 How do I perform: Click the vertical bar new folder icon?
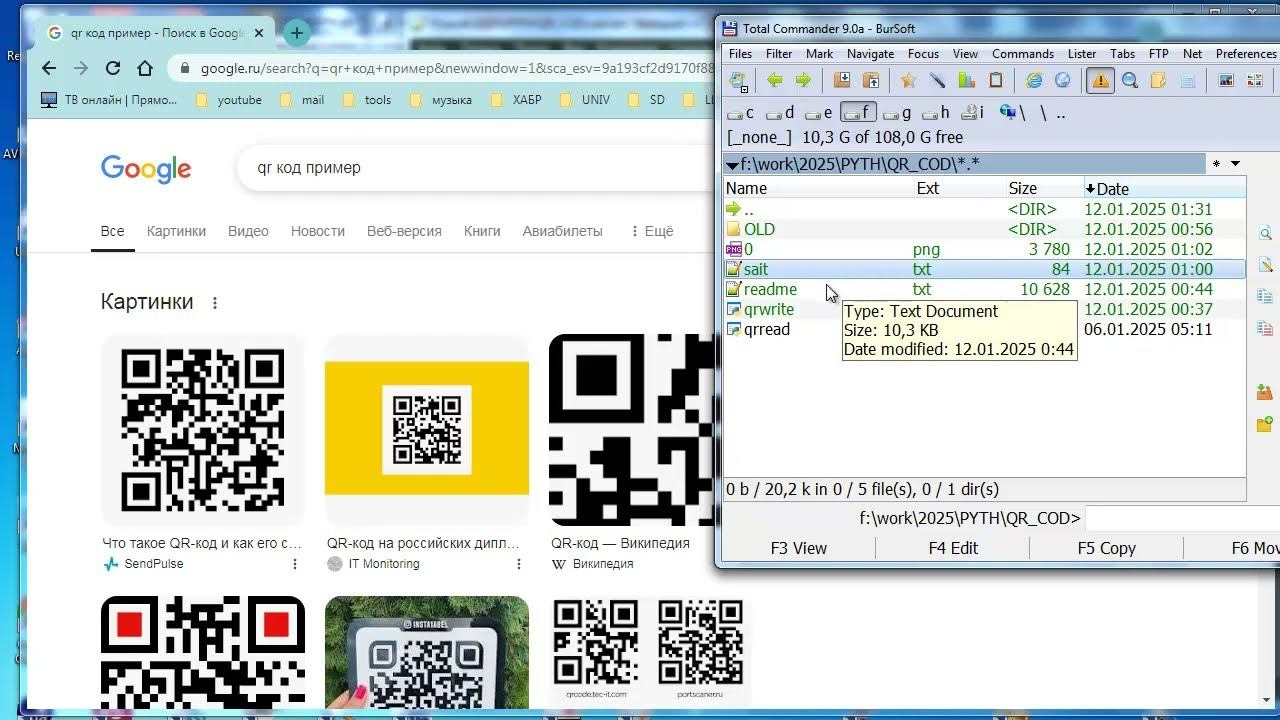[1265, 425]
